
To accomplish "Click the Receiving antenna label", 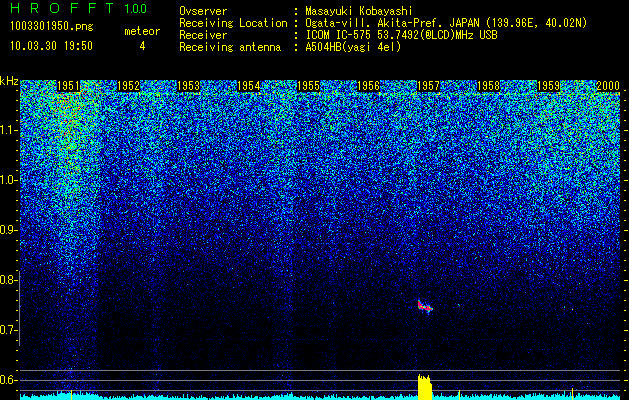I will tap(230, 47).
